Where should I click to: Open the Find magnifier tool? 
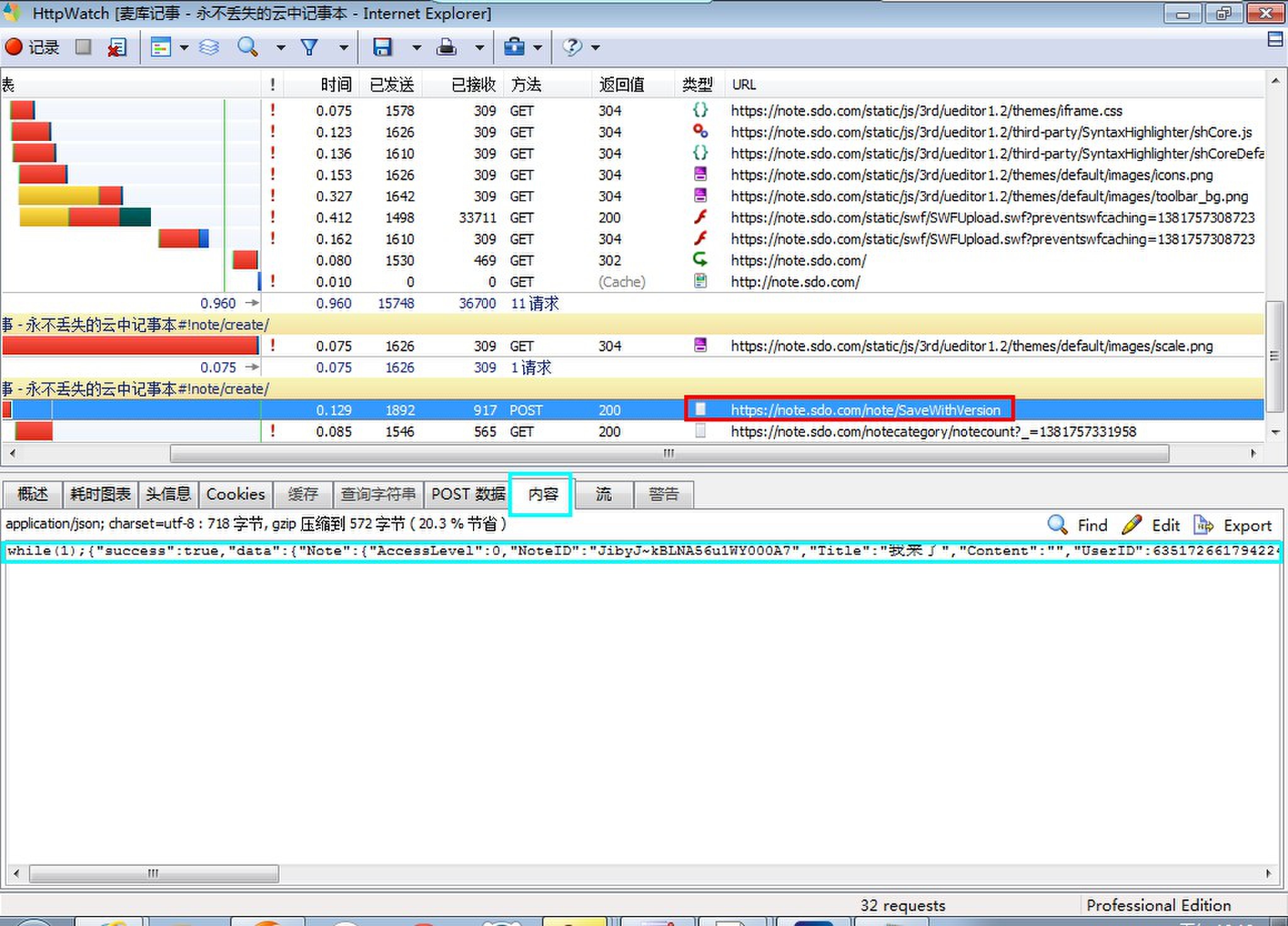[x=247, y=47]
